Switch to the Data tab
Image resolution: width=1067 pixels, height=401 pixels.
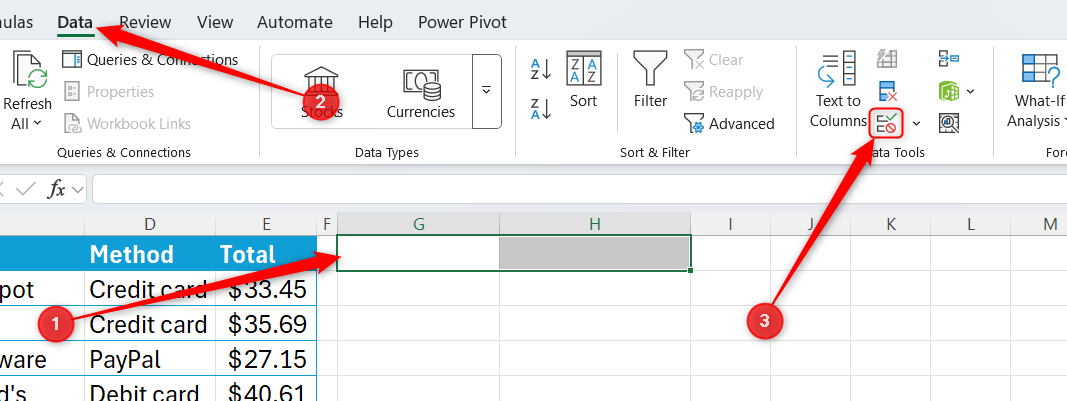[x=75, y=22]
